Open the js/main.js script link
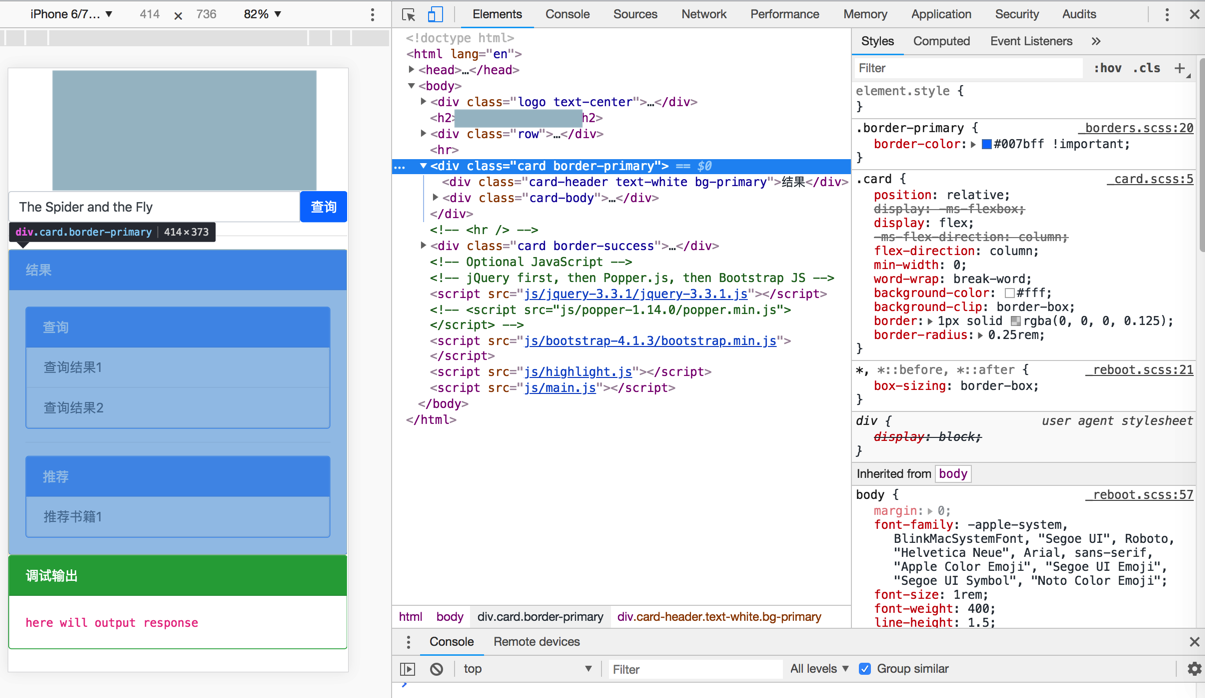The width and height of the screenshot is (1205, 698). tap(559, 388)
